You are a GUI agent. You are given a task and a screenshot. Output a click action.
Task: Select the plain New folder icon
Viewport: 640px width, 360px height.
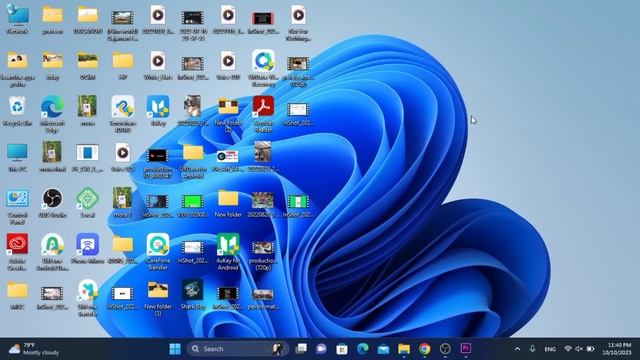[228, 202]
